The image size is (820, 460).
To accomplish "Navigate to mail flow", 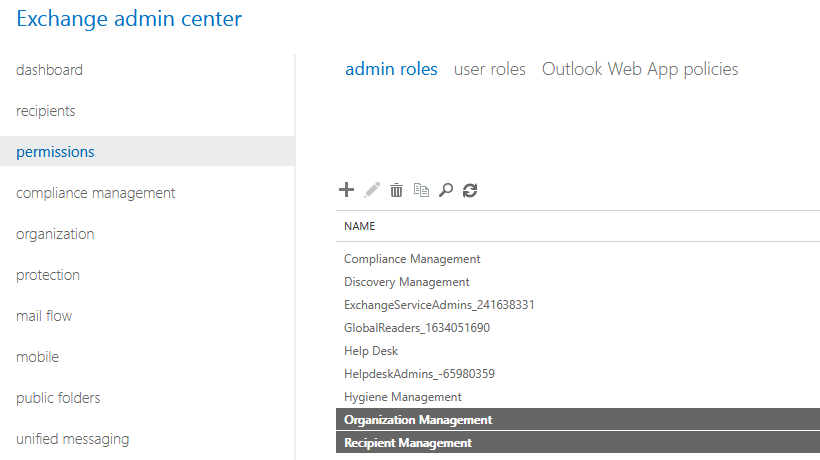I will click(x=44, y=316).
